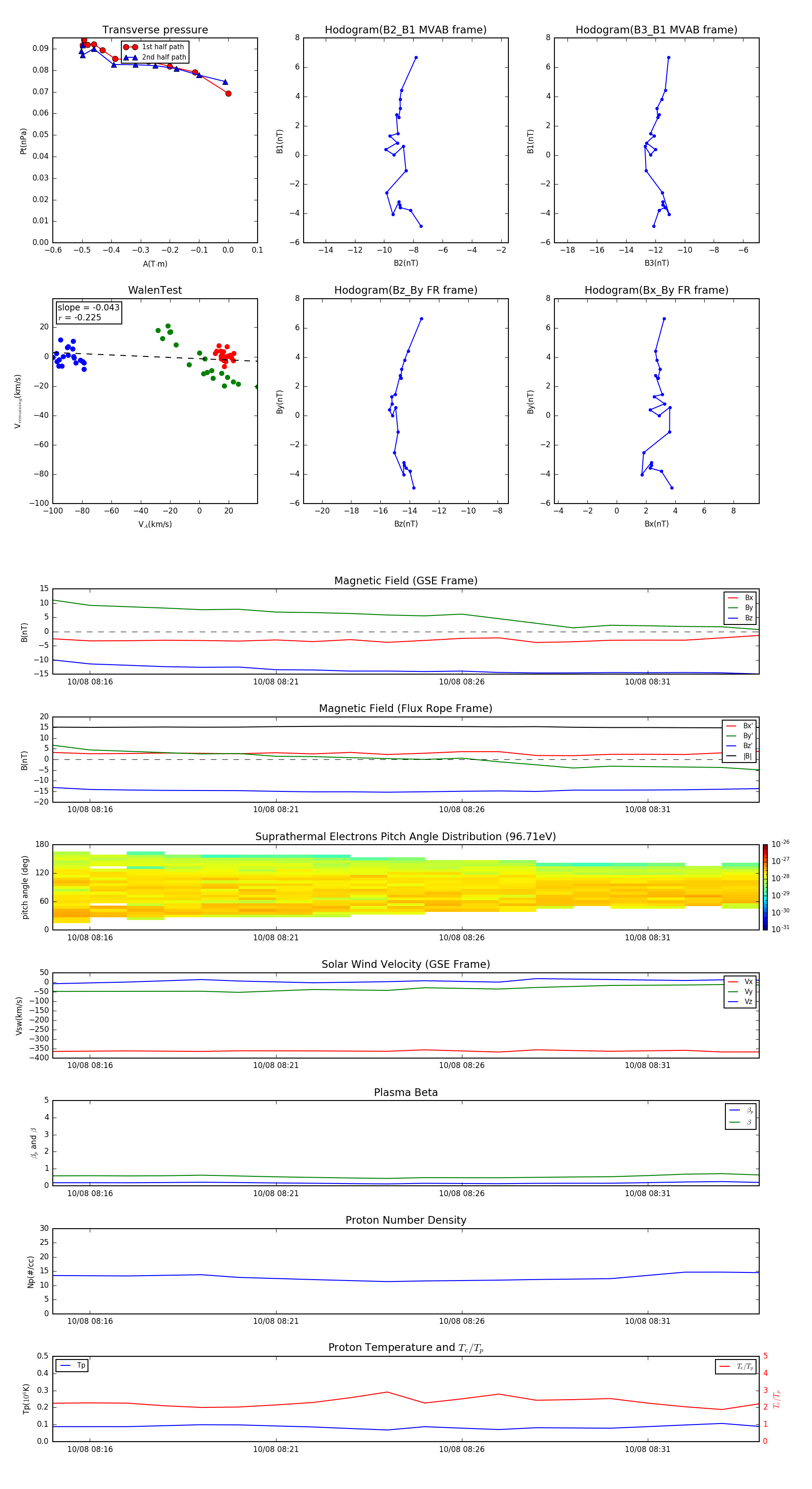The height and width of the screenshot is (1489, 812).
Task: Click the "Proton Number Density" plot title
Action: click(406, 1220)
